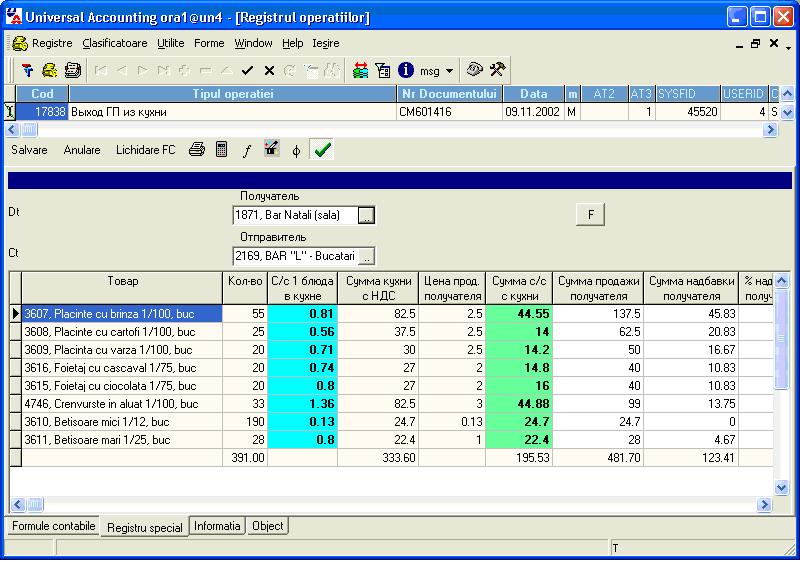Click the Выход ГП из кухни operation cell
The height and width of the screenshot is (562, 800).
233,112
